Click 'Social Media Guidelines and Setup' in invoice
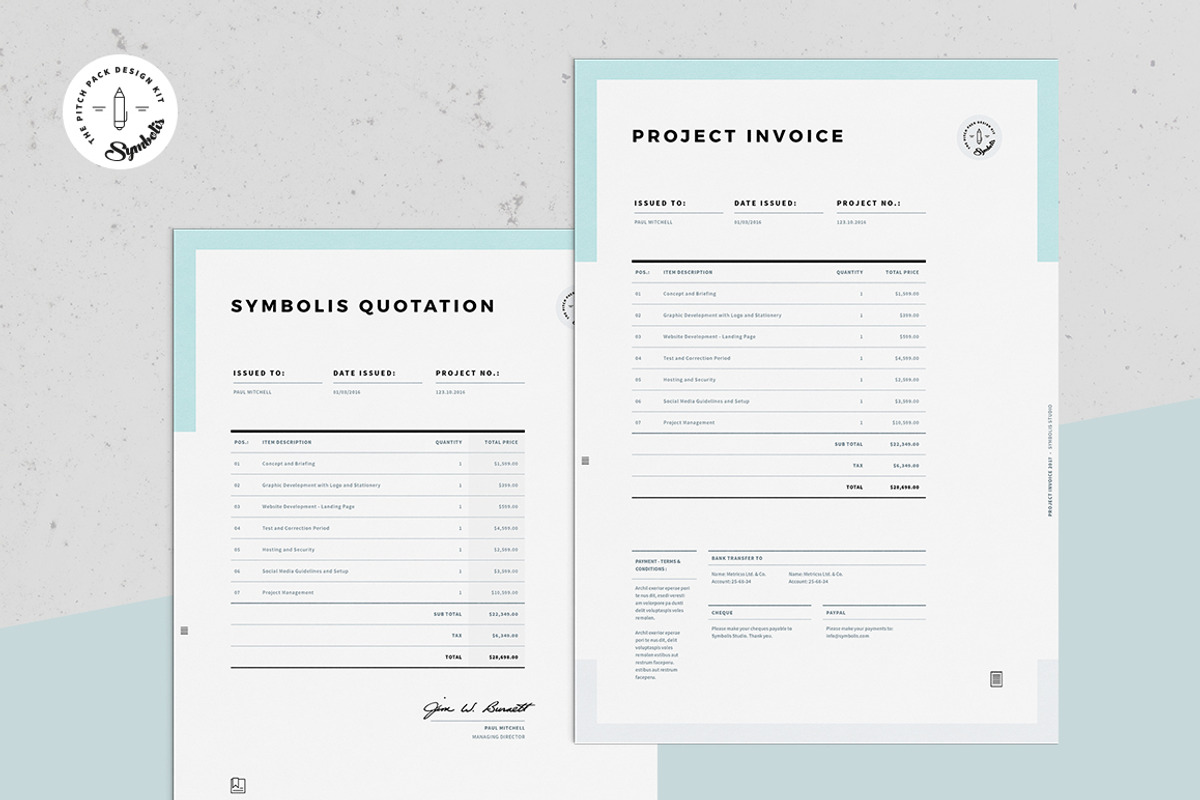1200x800 pixels. click(706, 401)
